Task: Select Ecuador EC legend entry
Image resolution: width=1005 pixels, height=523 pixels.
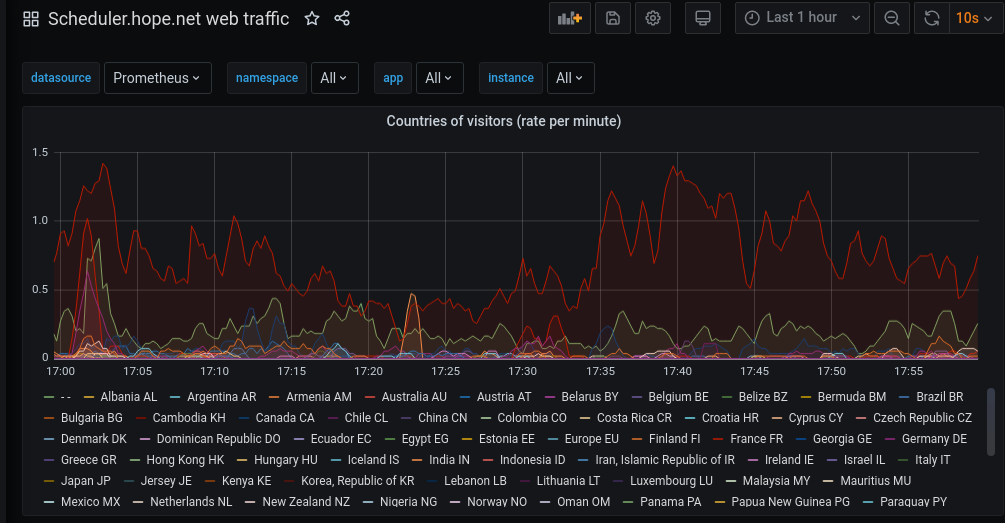Action: click(341, 440)
